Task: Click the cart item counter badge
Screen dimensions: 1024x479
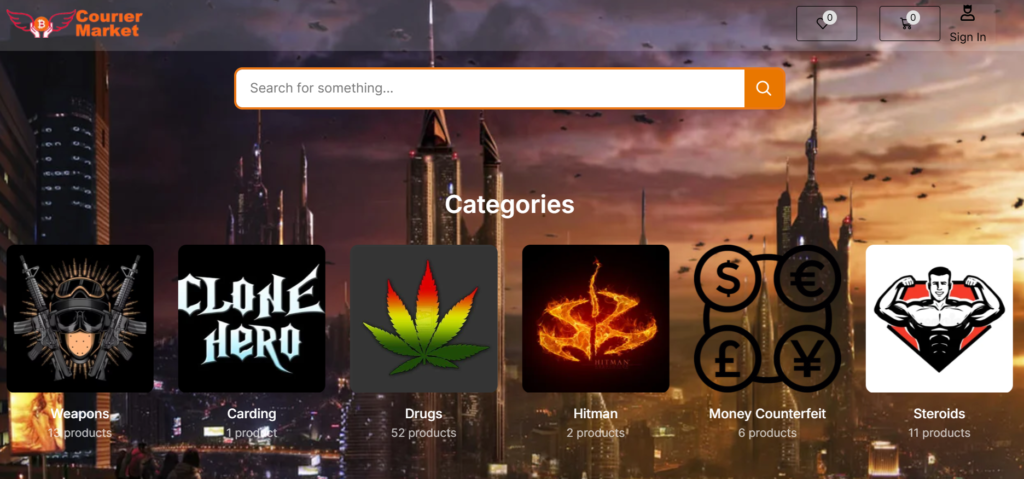Action: pos(913,18)
